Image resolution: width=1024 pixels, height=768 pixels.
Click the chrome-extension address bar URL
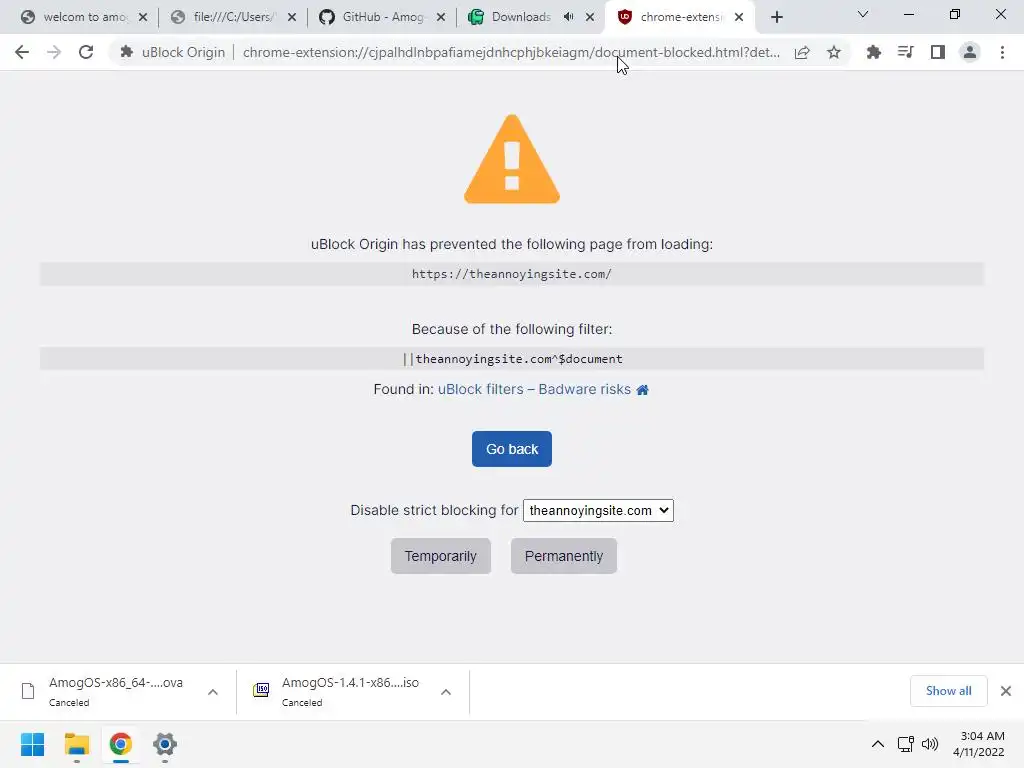pos(511,52)
